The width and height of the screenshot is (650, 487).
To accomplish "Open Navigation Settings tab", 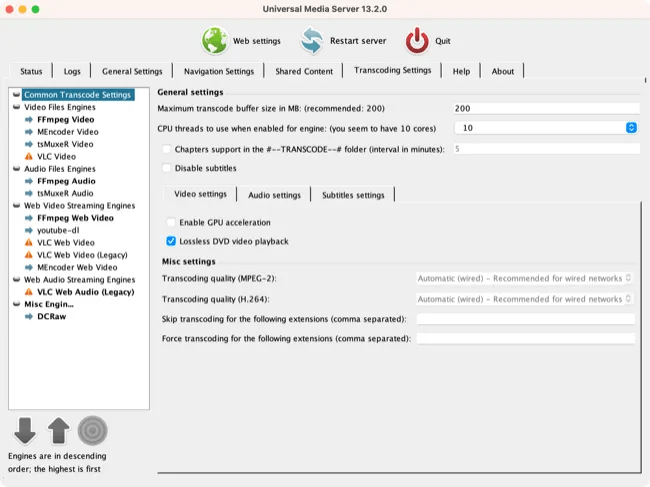I will click(218, 71).
